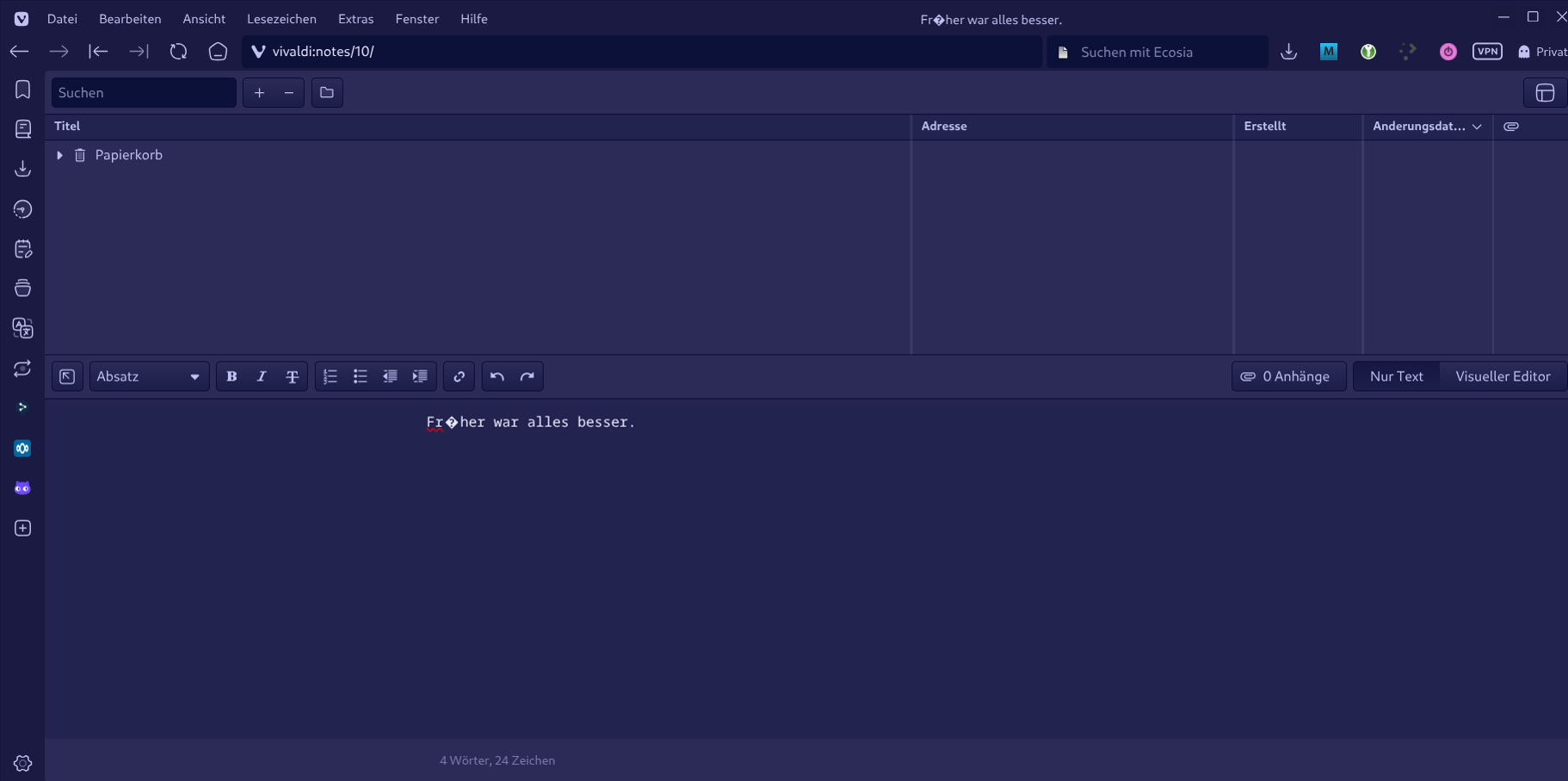1568x781 pixels.
Task: Open the Datei menu
Action: tap(62, 19)
